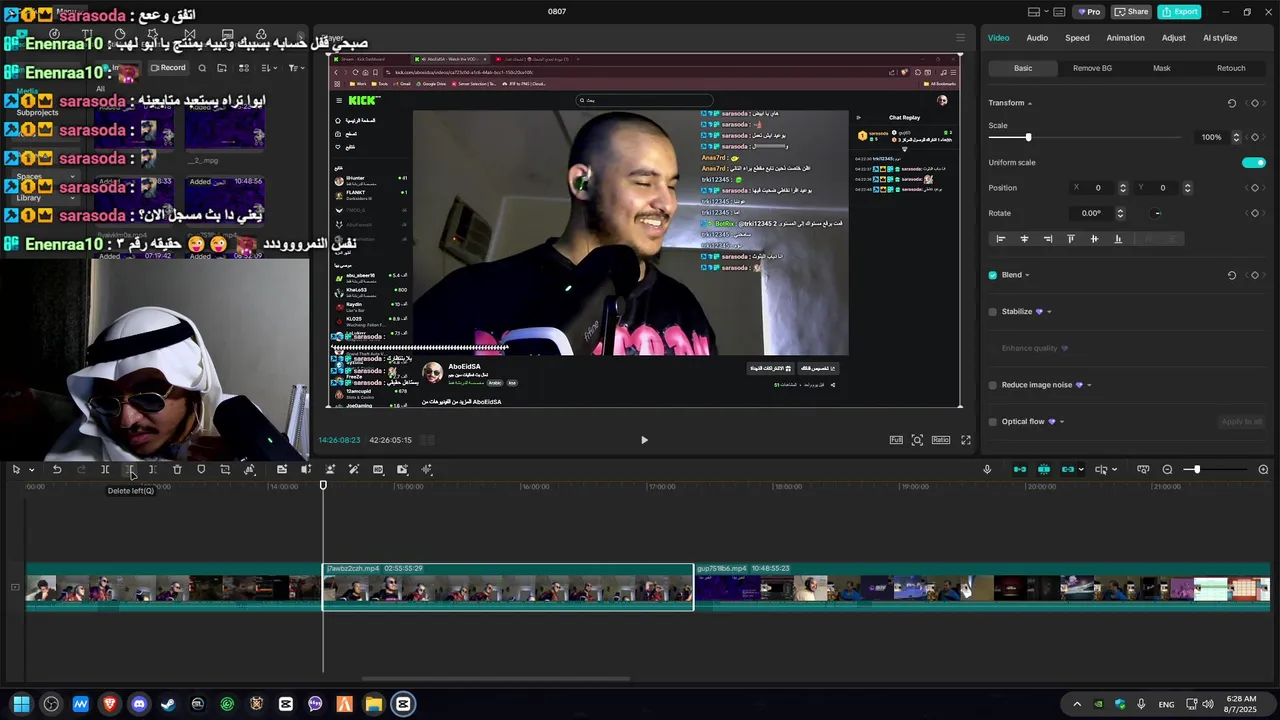Click the timeline zoom out magnifier
This screenshot has width=1280, height=720.
point(1167,469)
